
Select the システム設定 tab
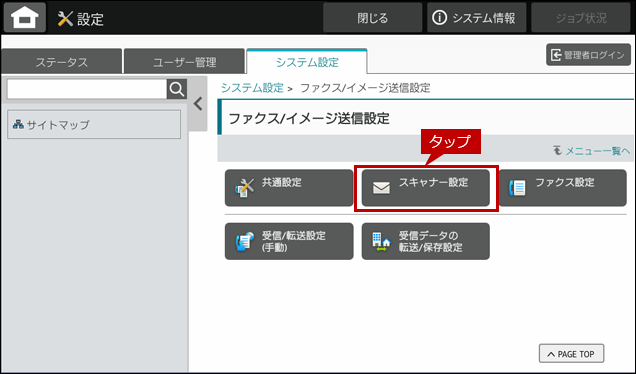307,62
